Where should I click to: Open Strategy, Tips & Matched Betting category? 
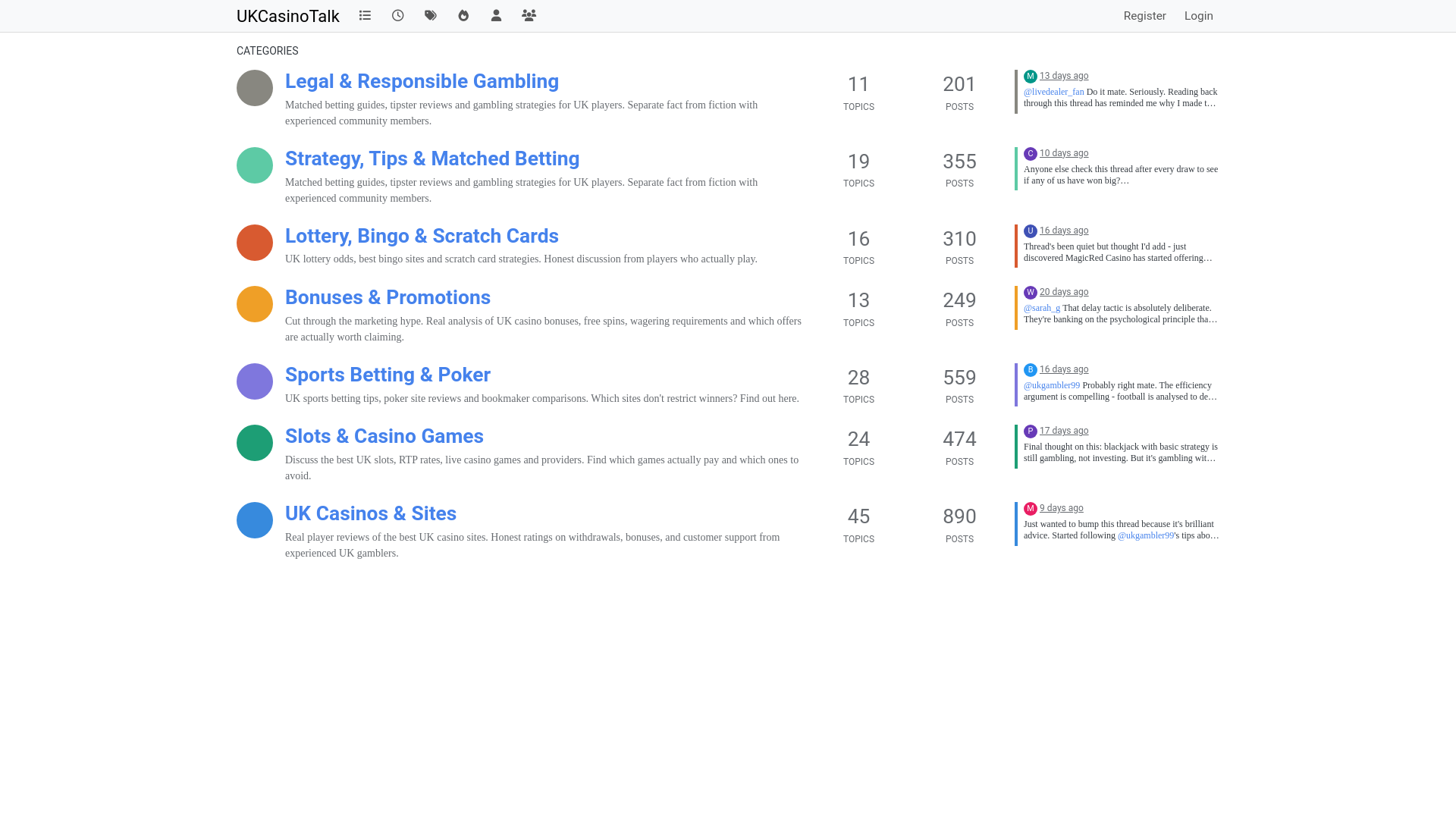pos(432,158)
